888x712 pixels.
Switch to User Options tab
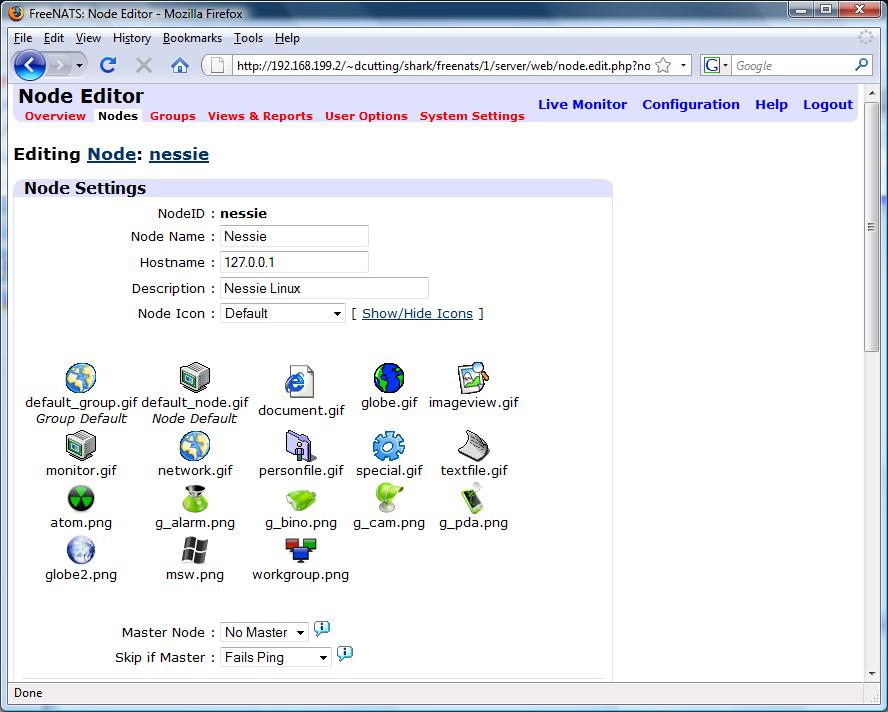[366, 116]
